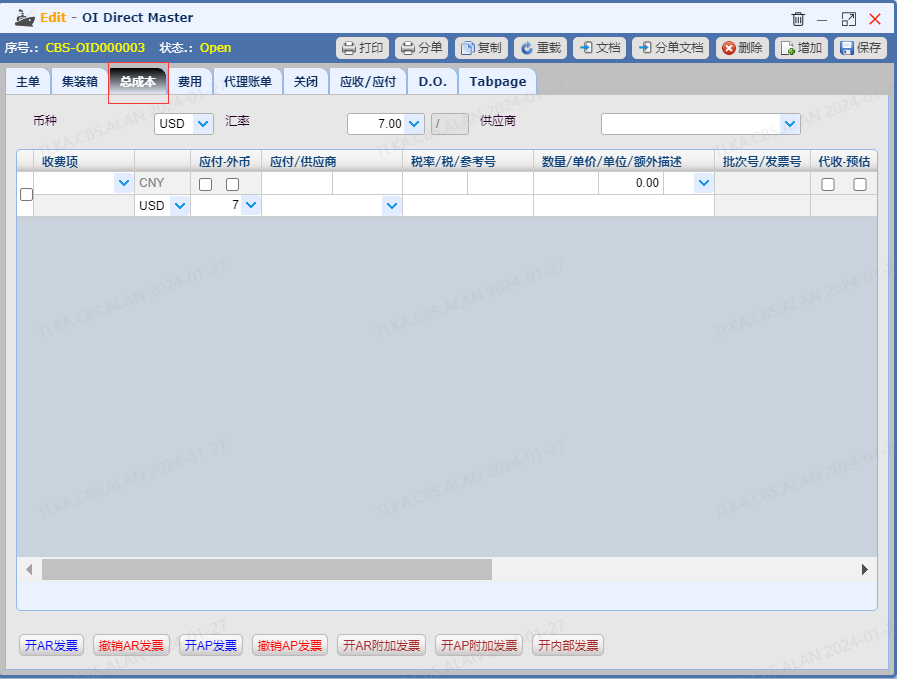Click the CBS-OID000003 serial number
Screen dimensions: 897x679
pos(95,48)
